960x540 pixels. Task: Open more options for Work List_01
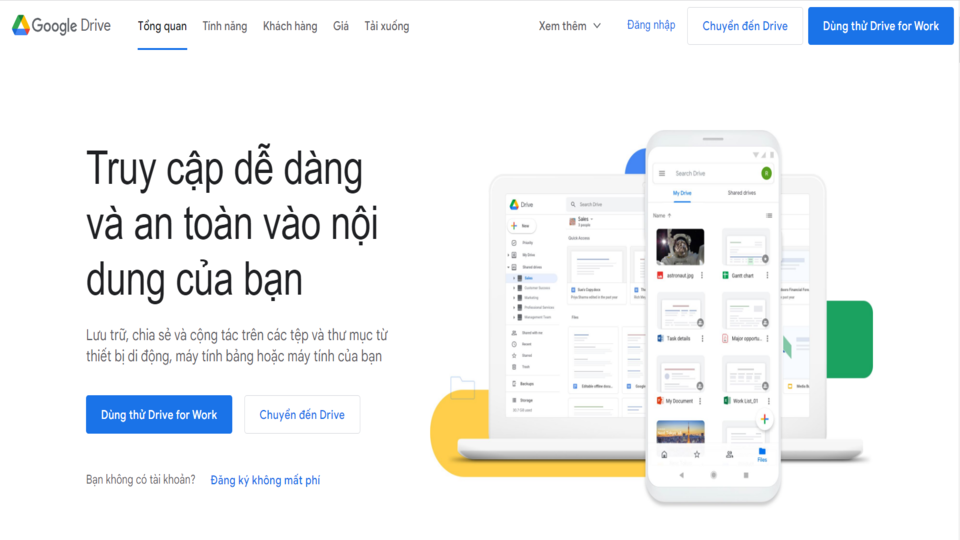(x=768, y=401)
